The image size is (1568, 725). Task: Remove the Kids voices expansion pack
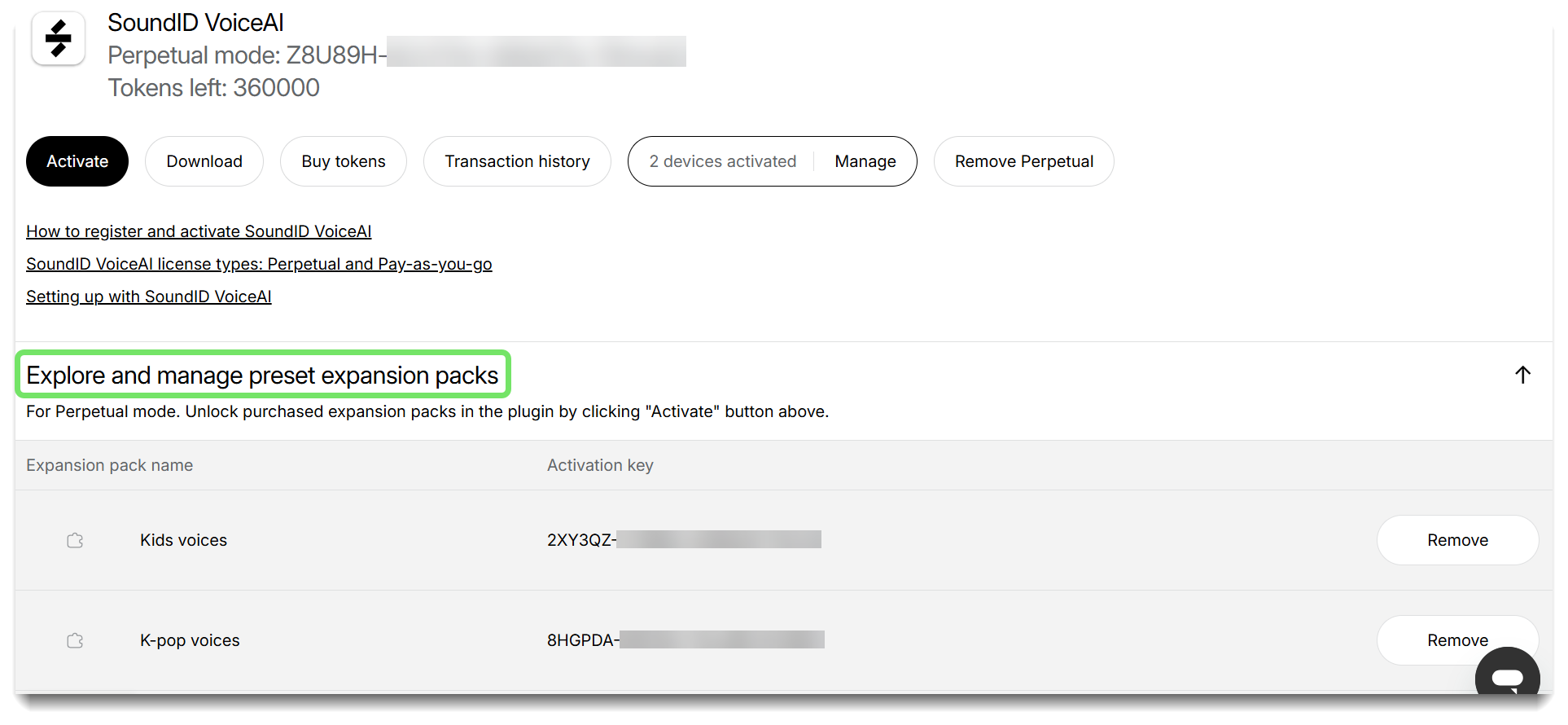1457,540
